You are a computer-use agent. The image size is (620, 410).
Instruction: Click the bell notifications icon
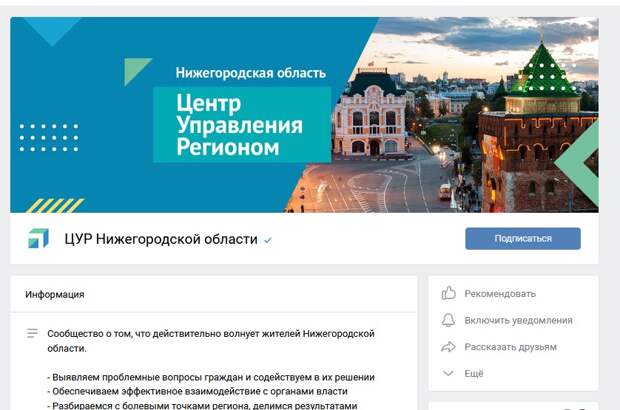448,320
